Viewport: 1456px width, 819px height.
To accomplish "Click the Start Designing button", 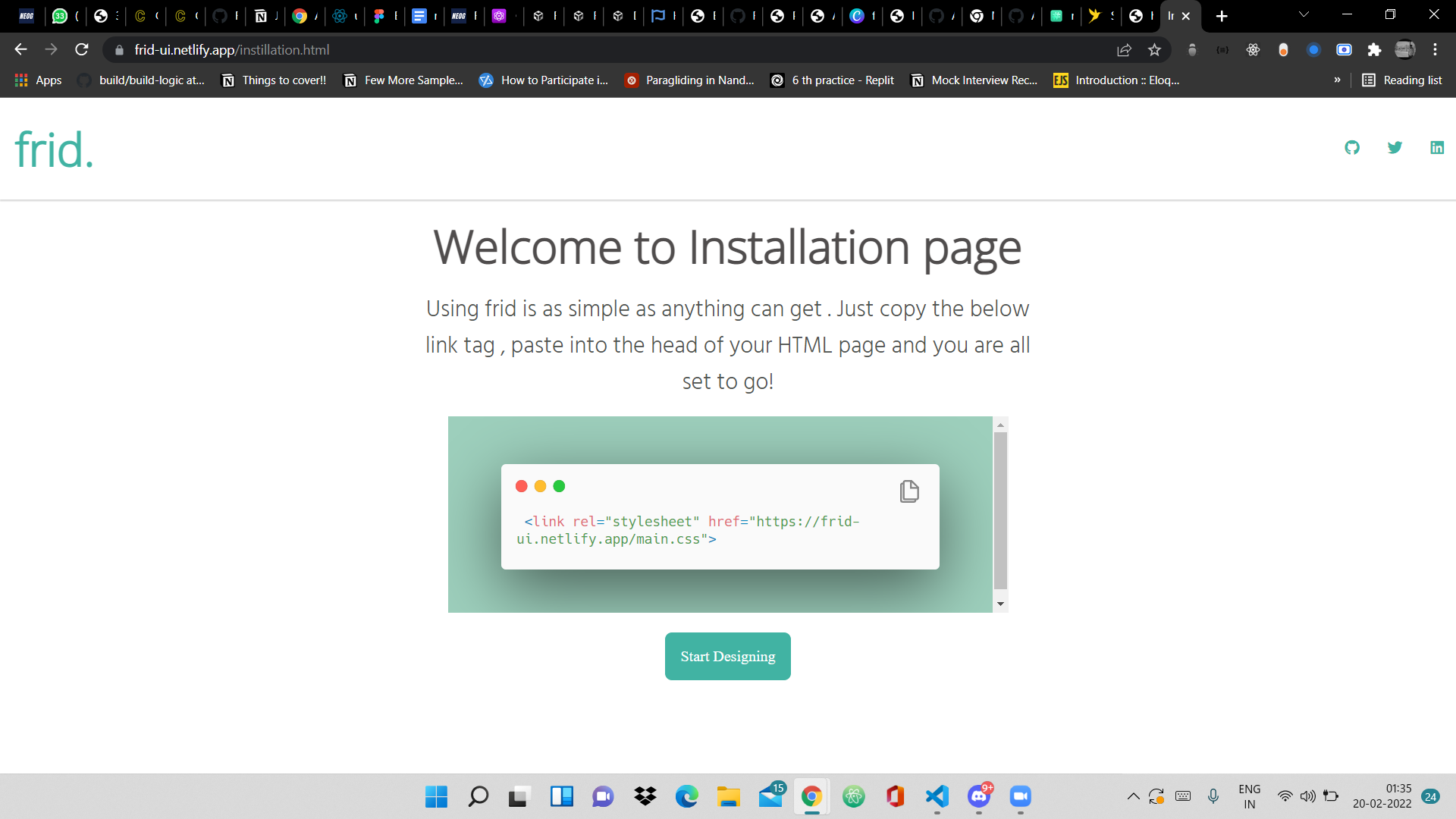I will [x=727, y=656].
